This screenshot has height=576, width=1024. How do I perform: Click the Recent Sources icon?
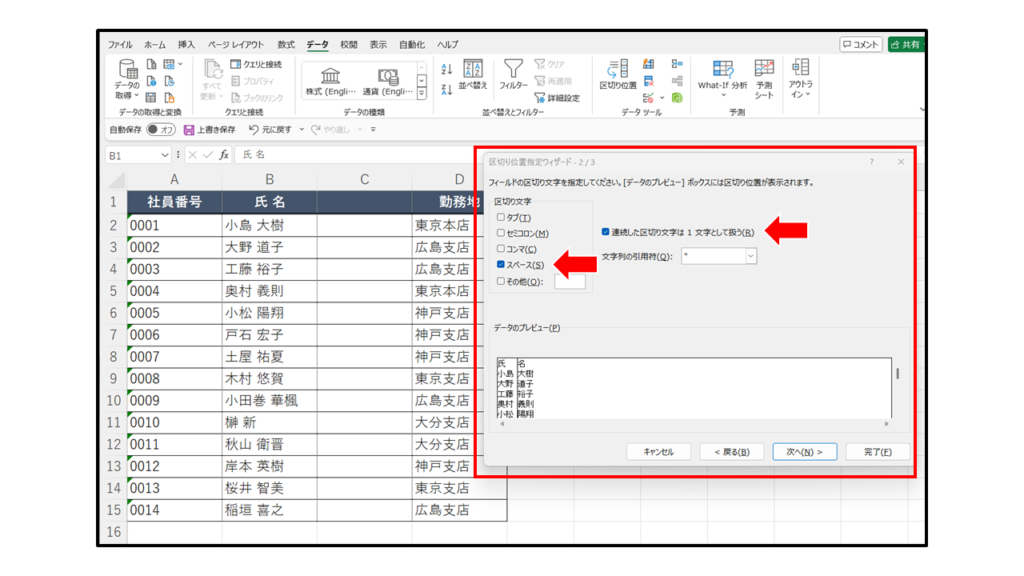[170, 81]
